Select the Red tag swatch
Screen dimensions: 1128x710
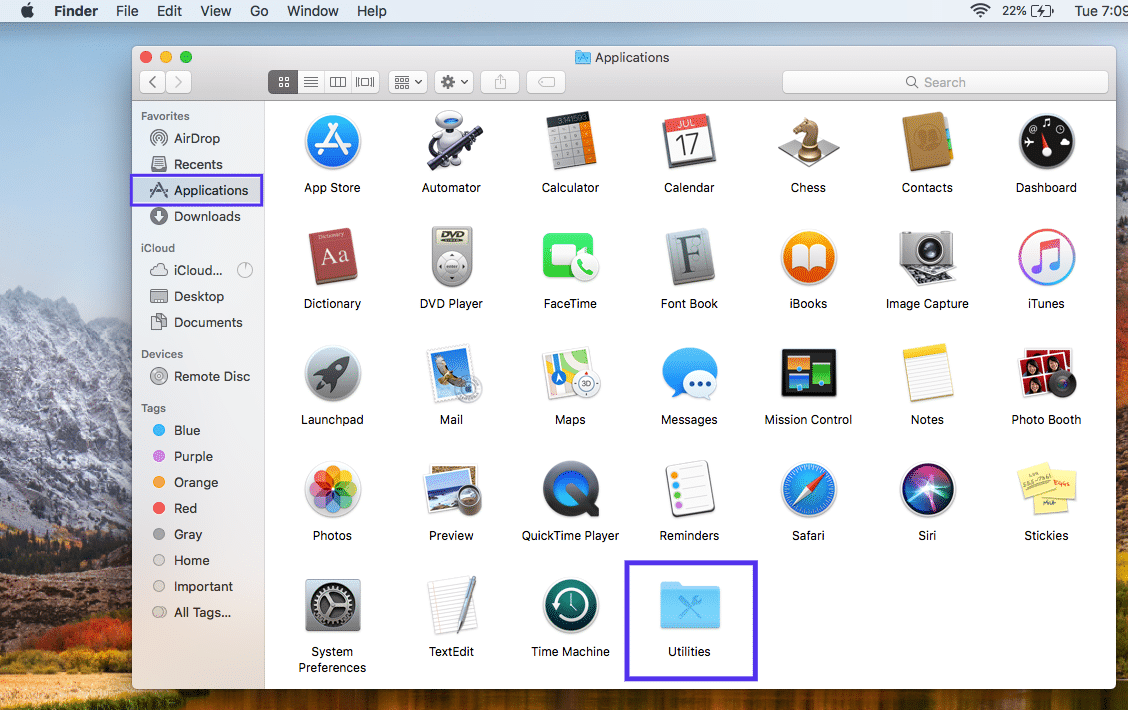click(160, 508)
